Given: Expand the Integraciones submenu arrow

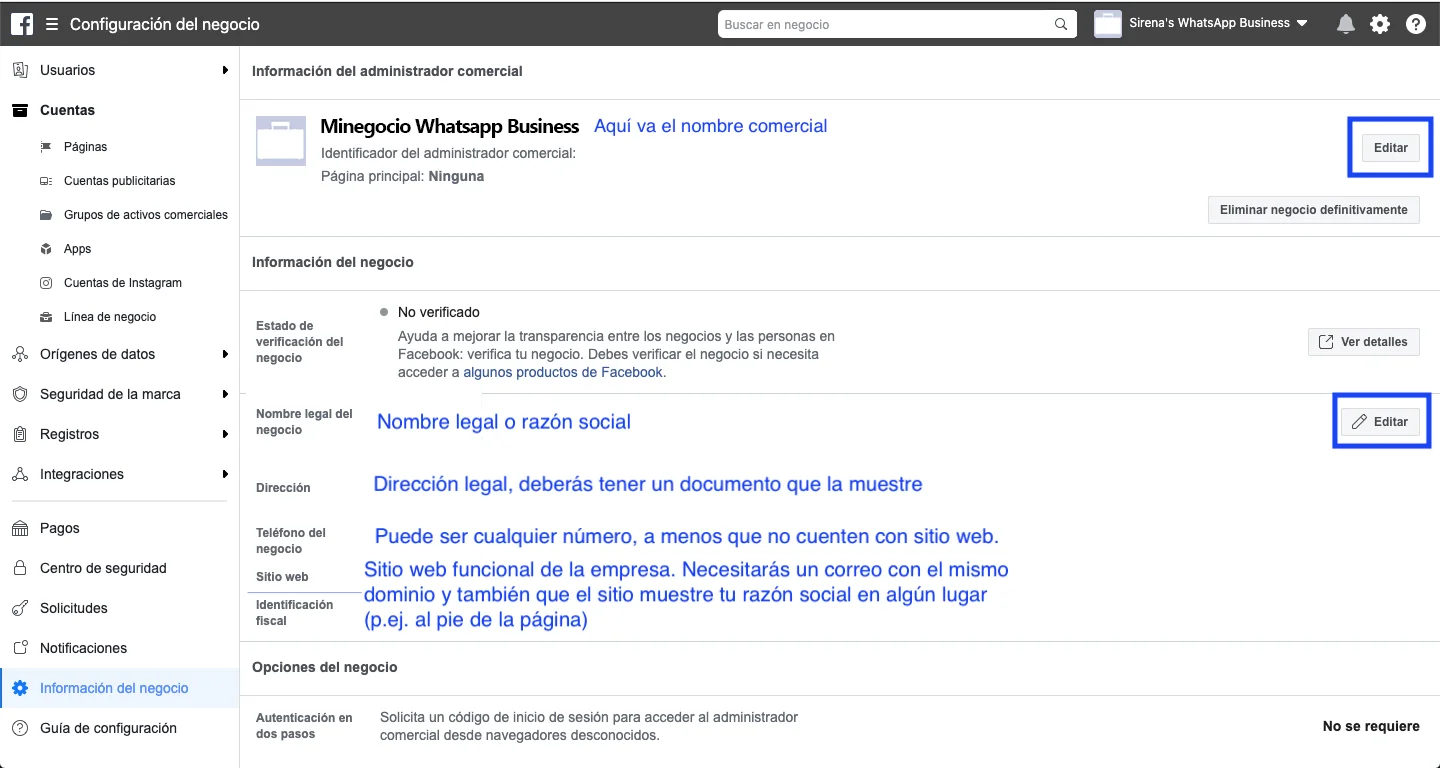Looking at the screenshot, I should tap(226, 474).
